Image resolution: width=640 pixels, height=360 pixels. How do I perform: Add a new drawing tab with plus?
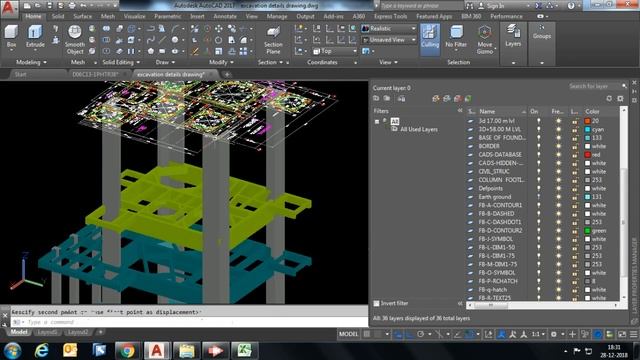(227, 74)
